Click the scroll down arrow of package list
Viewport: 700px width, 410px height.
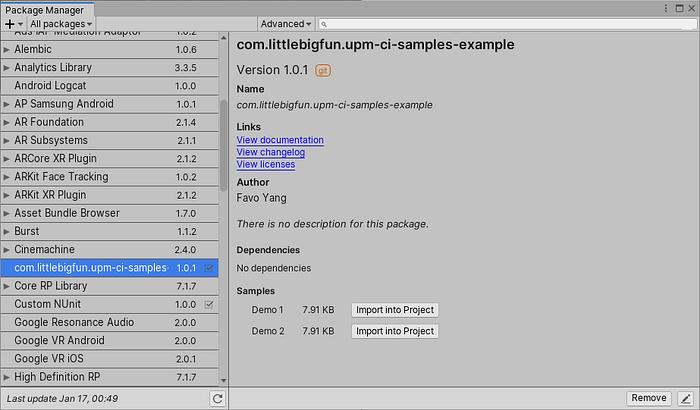pyautogui.click(x=223, y=381)
